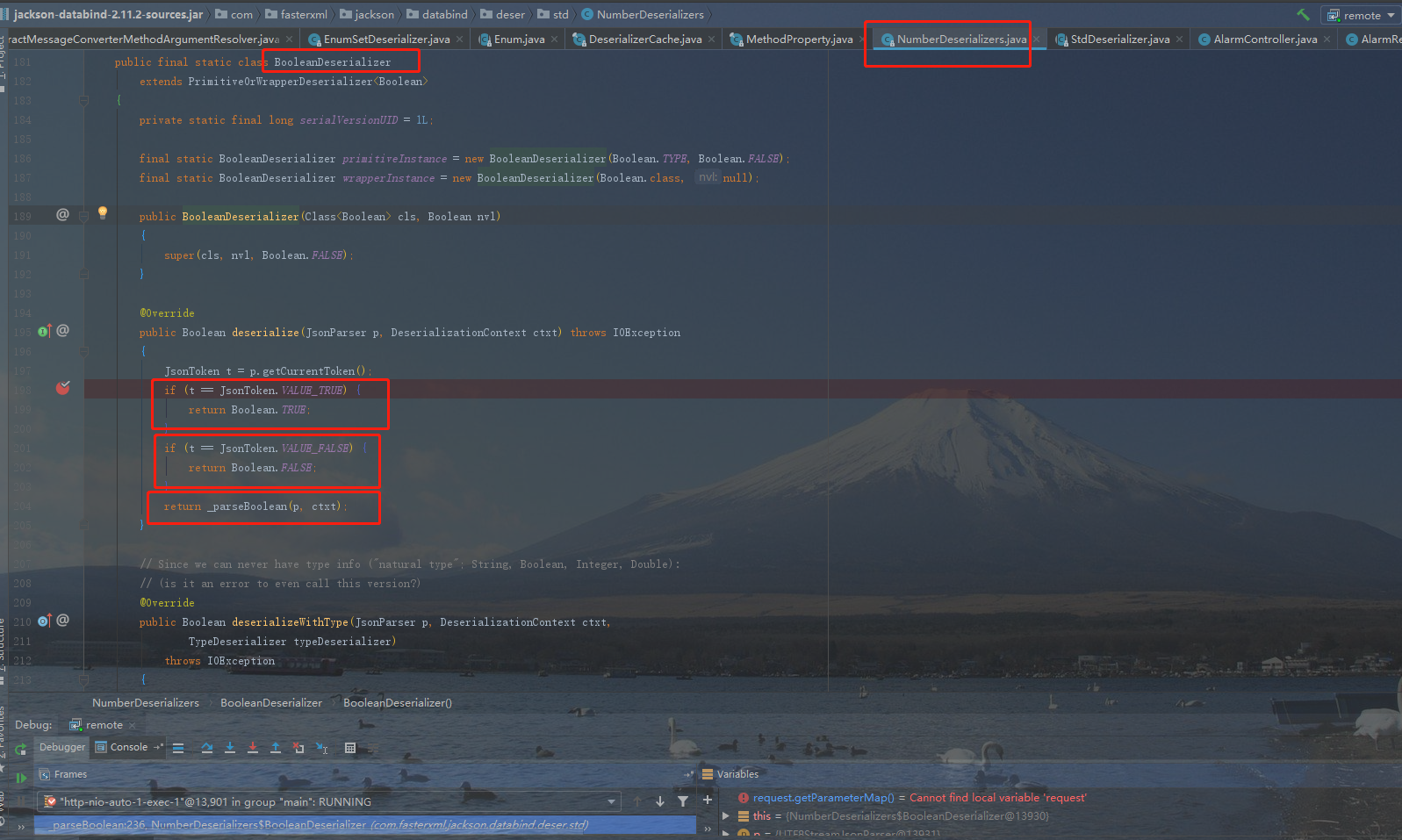Open Evaluate Expression calculator
This screenshot has height=840, width=1402.
pyautogui.click(x=350, y=748)
